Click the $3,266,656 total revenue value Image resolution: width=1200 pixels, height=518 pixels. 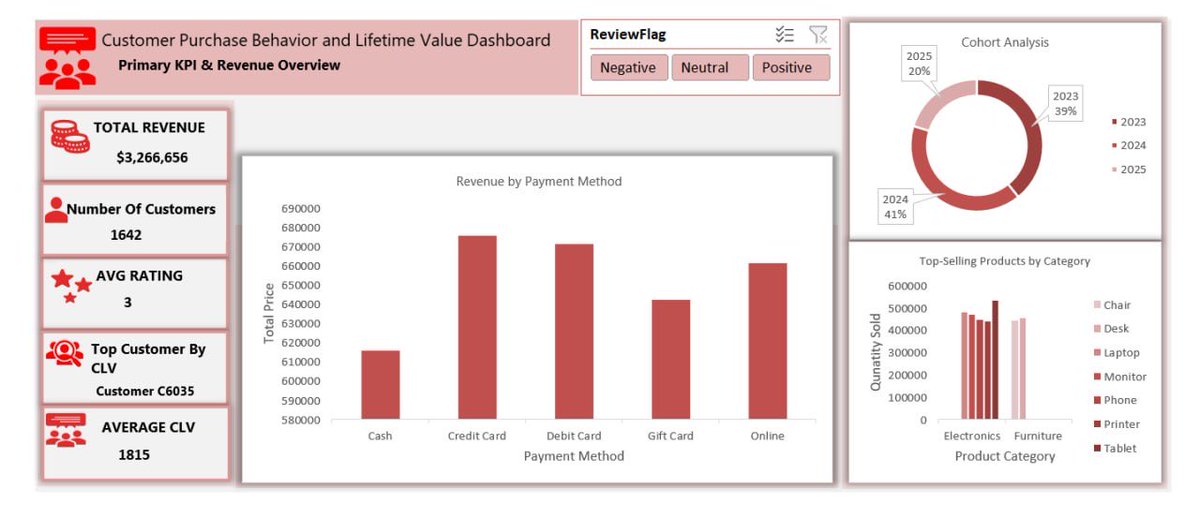(152, 158)
